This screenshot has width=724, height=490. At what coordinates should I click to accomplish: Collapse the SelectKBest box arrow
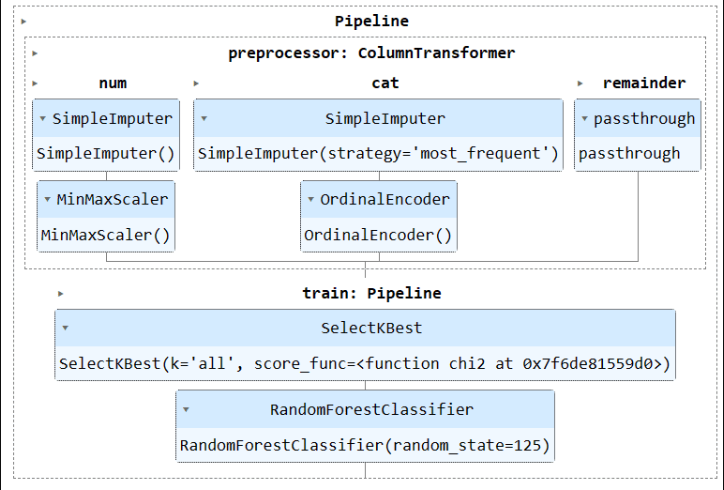pos(65,328)
